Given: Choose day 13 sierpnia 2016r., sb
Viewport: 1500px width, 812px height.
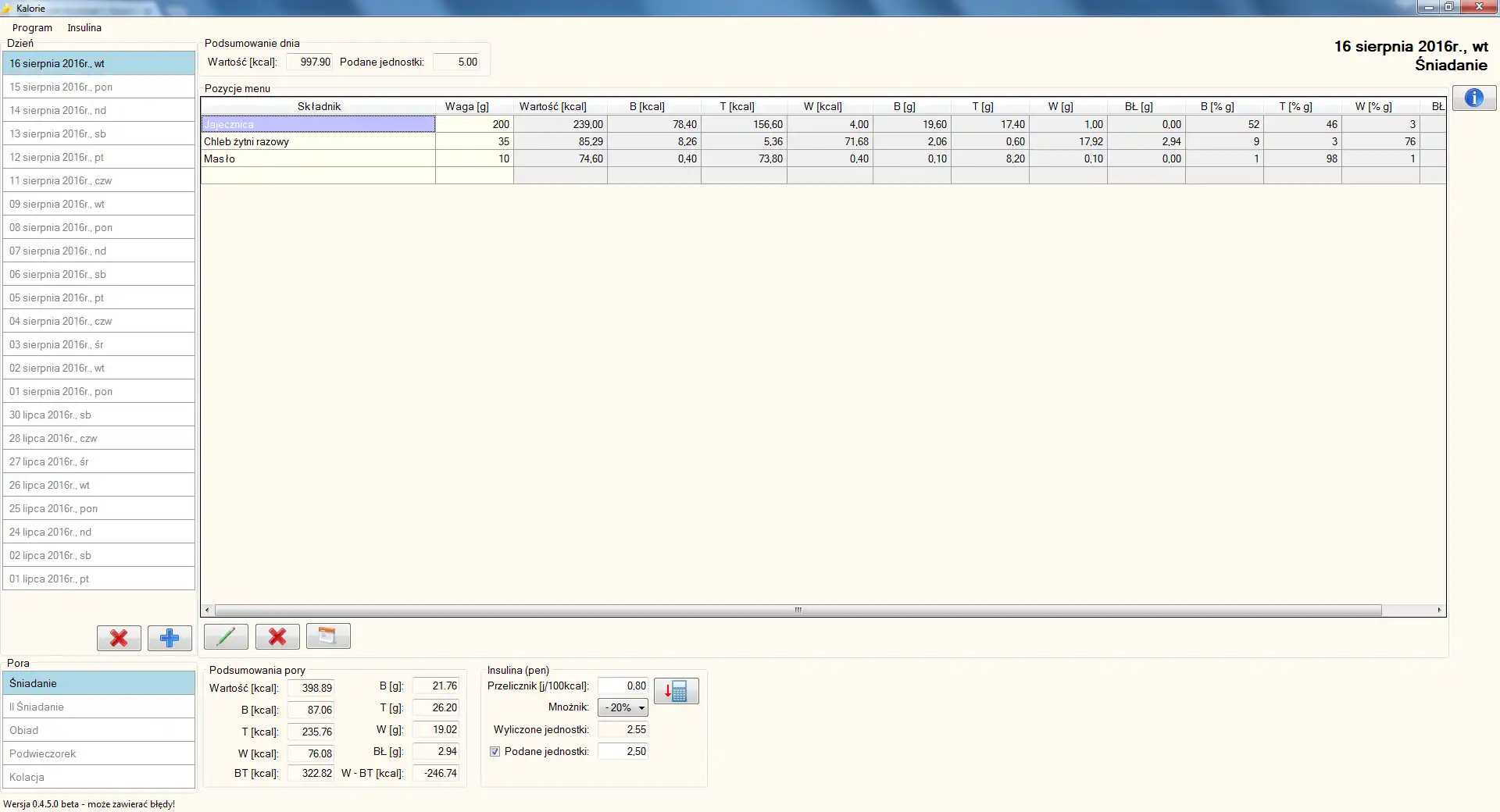Looking at the screenshot, I should pos(98,134).
